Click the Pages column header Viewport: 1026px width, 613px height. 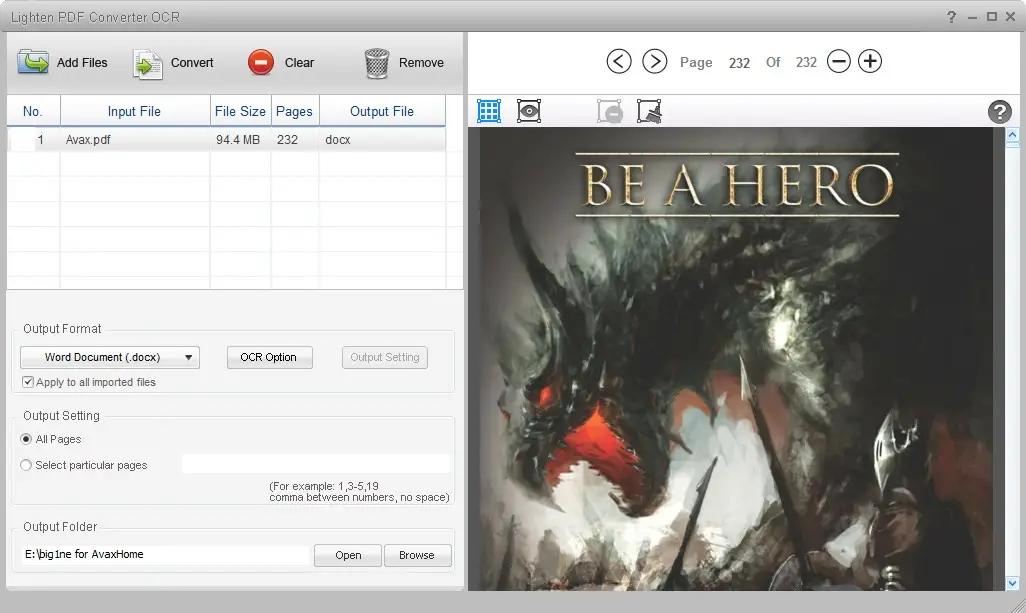click(294, 111)
